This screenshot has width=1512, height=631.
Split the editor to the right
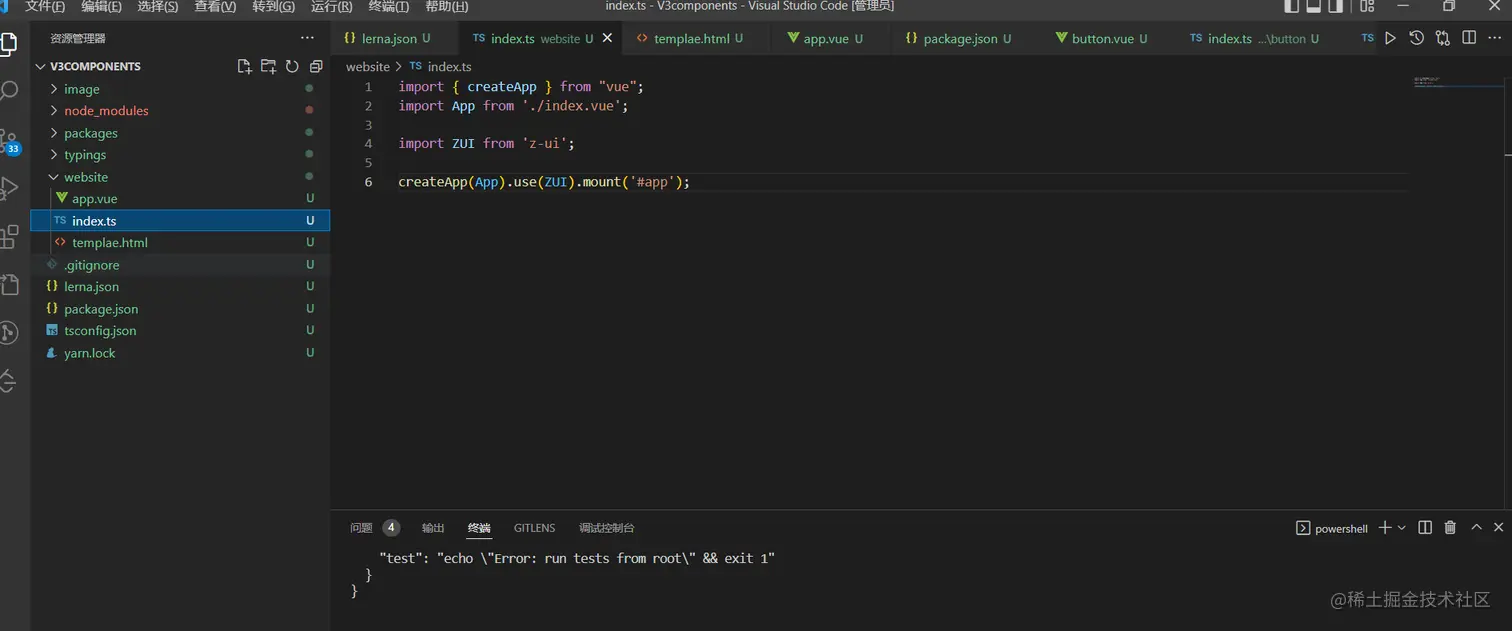[x=1469, y=38]
